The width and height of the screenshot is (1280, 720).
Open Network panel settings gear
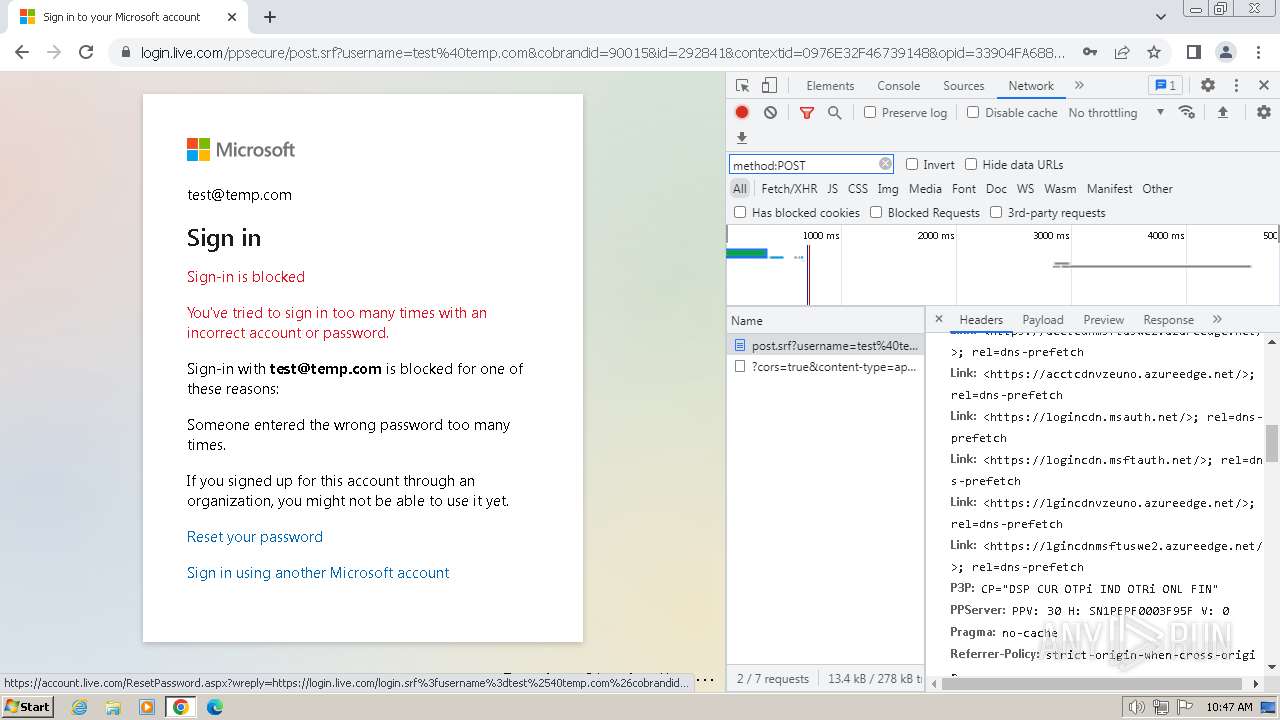[x=1264, y=113]
